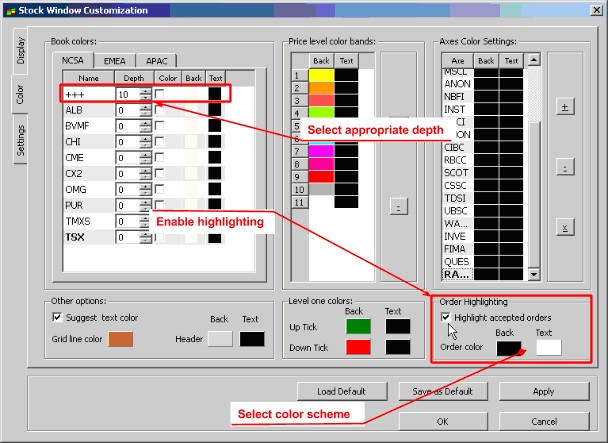Switch to the EMEA book colors tab
The height and width of the screenshot is (443, 608).
115,60
